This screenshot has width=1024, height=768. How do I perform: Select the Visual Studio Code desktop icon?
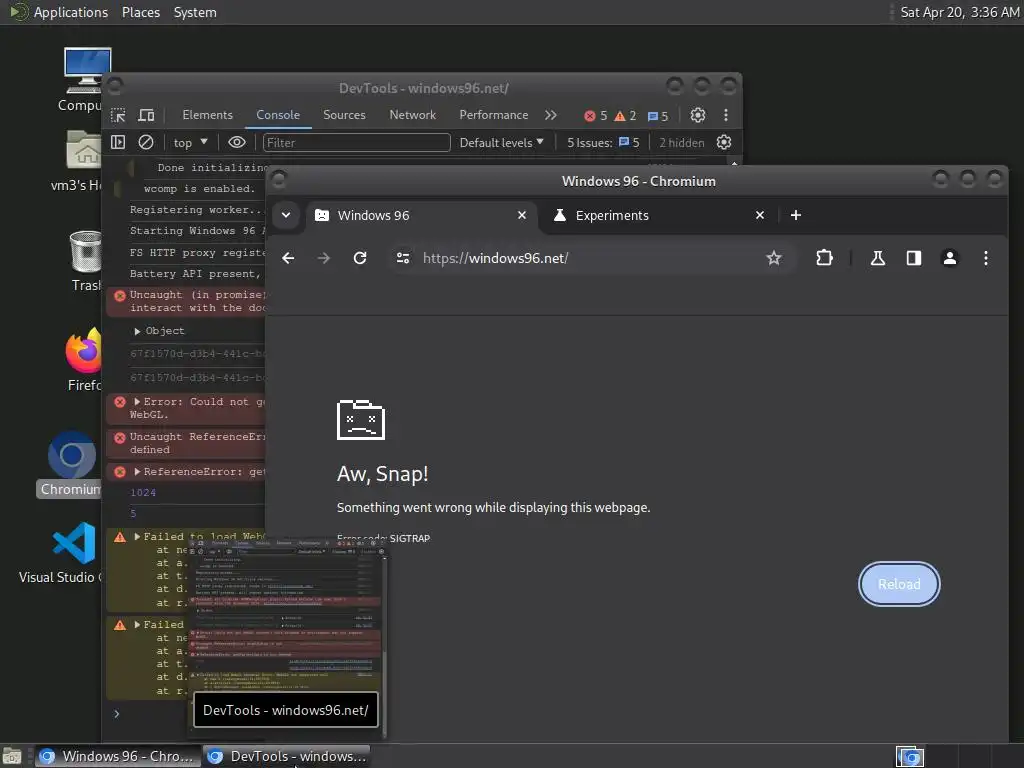point(60,552)
